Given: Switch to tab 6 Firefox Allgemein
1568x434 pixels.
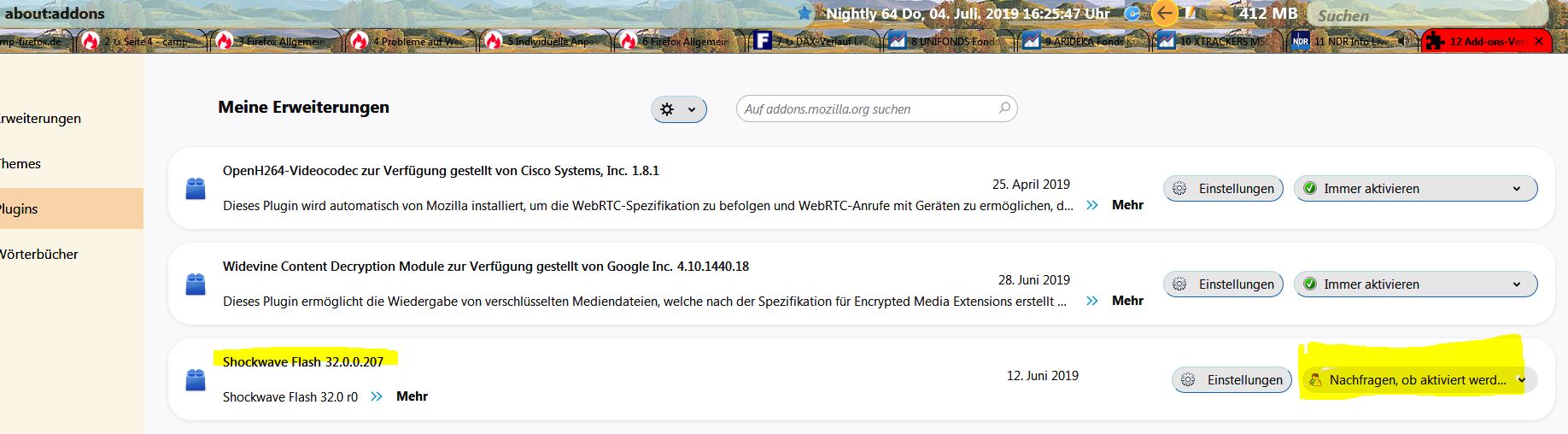Looking at the screenshot, I should 681,41.
